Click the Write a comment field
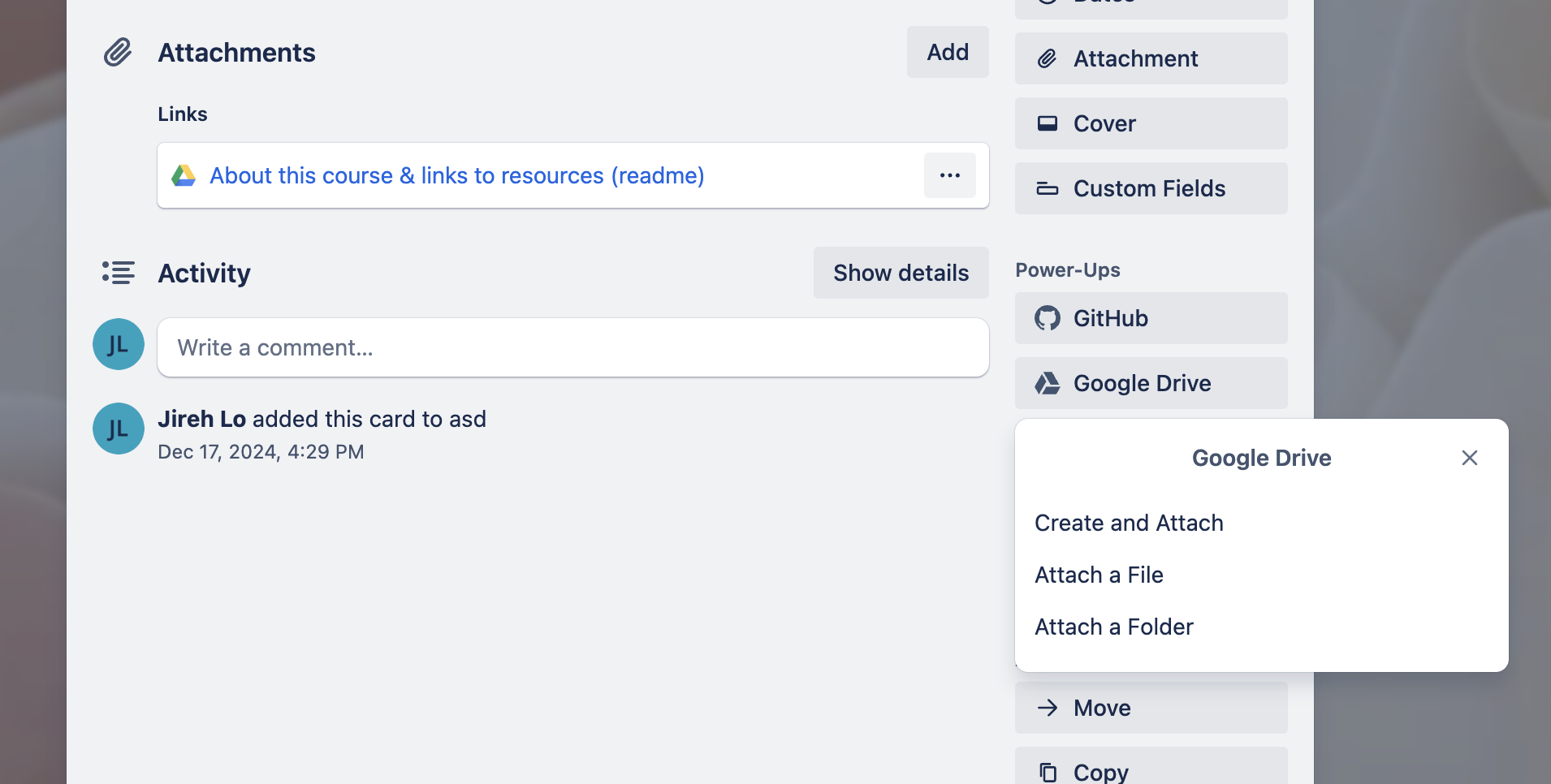The width and height of the screenshot is (1551, 784). 572,347
